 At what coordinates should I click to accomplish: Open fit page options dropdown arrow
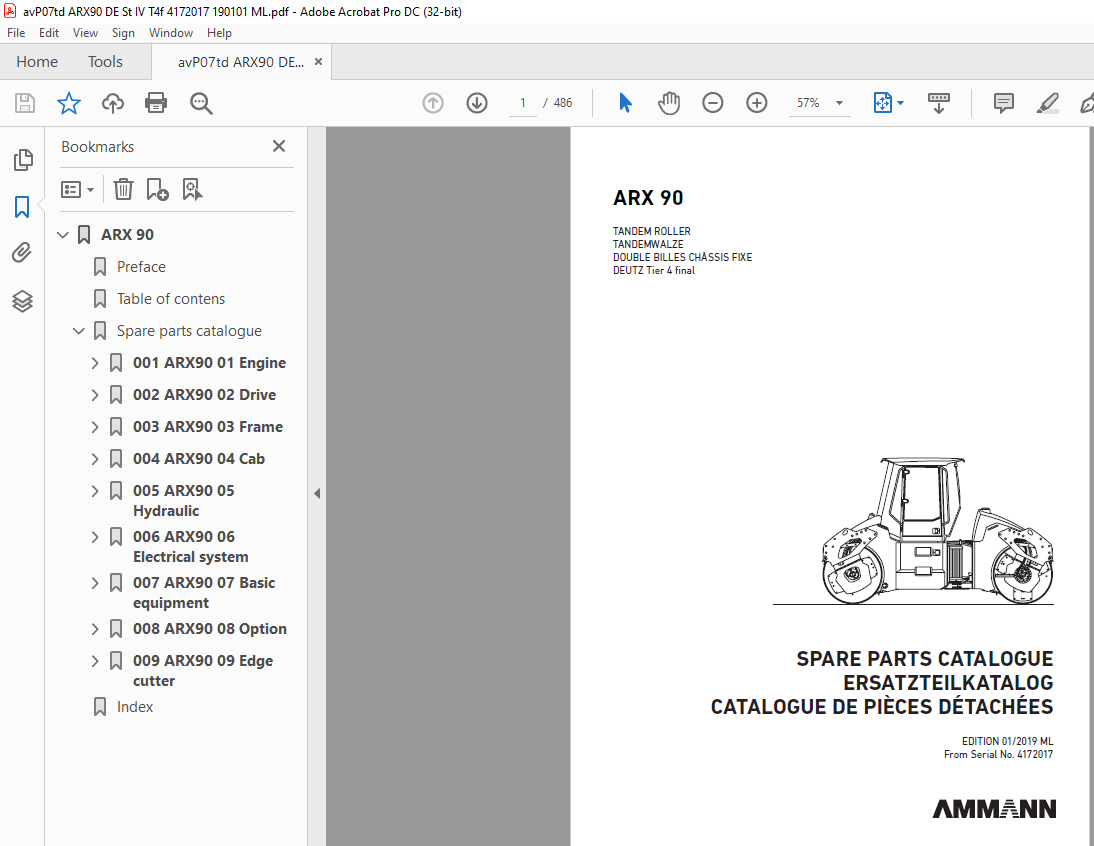tap(900, 103)
